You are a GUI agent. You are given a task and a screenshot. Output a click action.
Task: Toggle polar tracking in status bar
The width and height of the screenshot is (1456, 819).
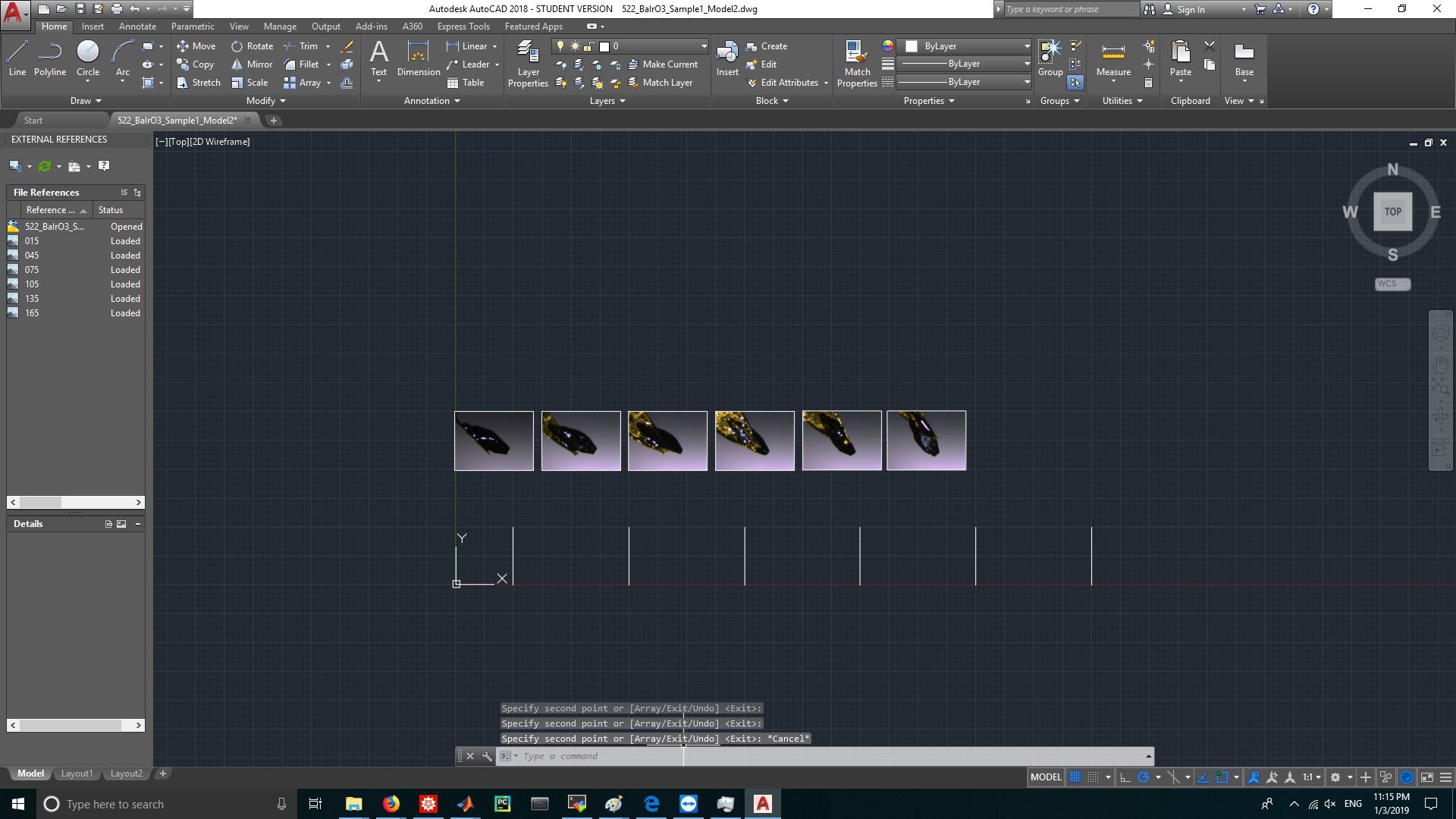(x=1144, y=777)
